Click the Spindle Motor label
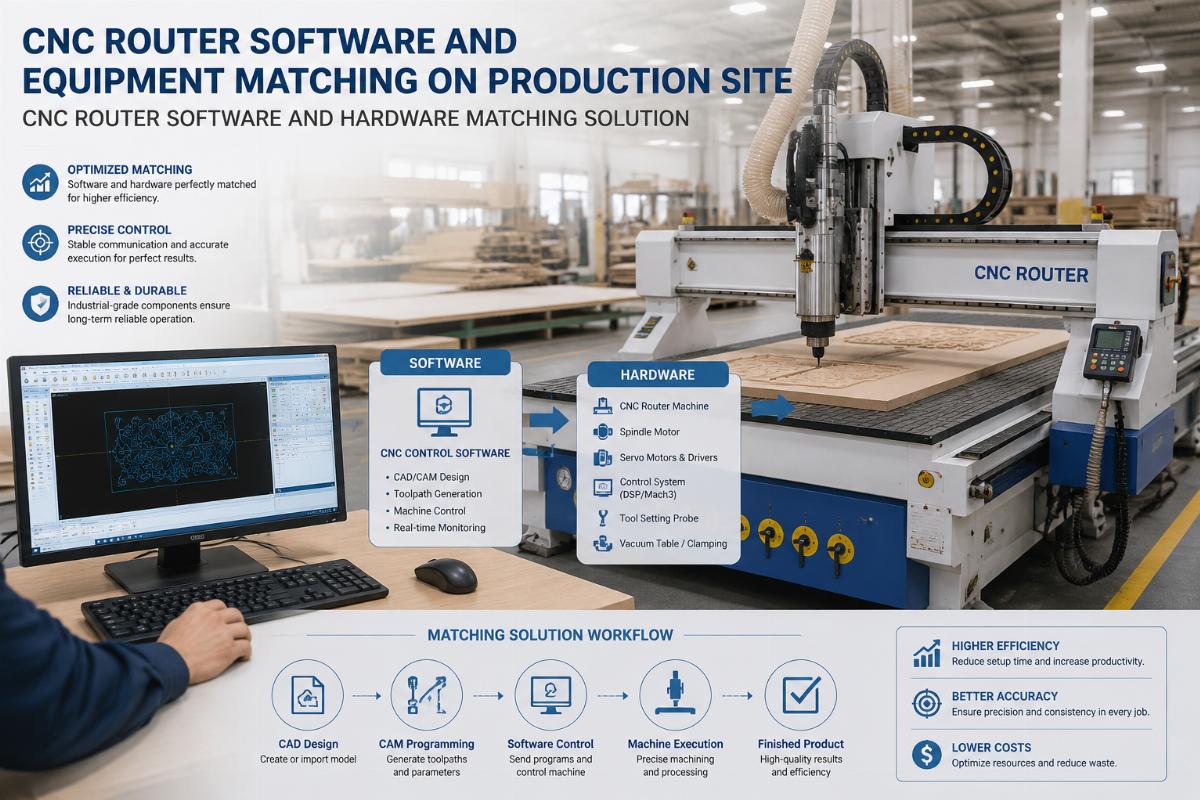 649,432
